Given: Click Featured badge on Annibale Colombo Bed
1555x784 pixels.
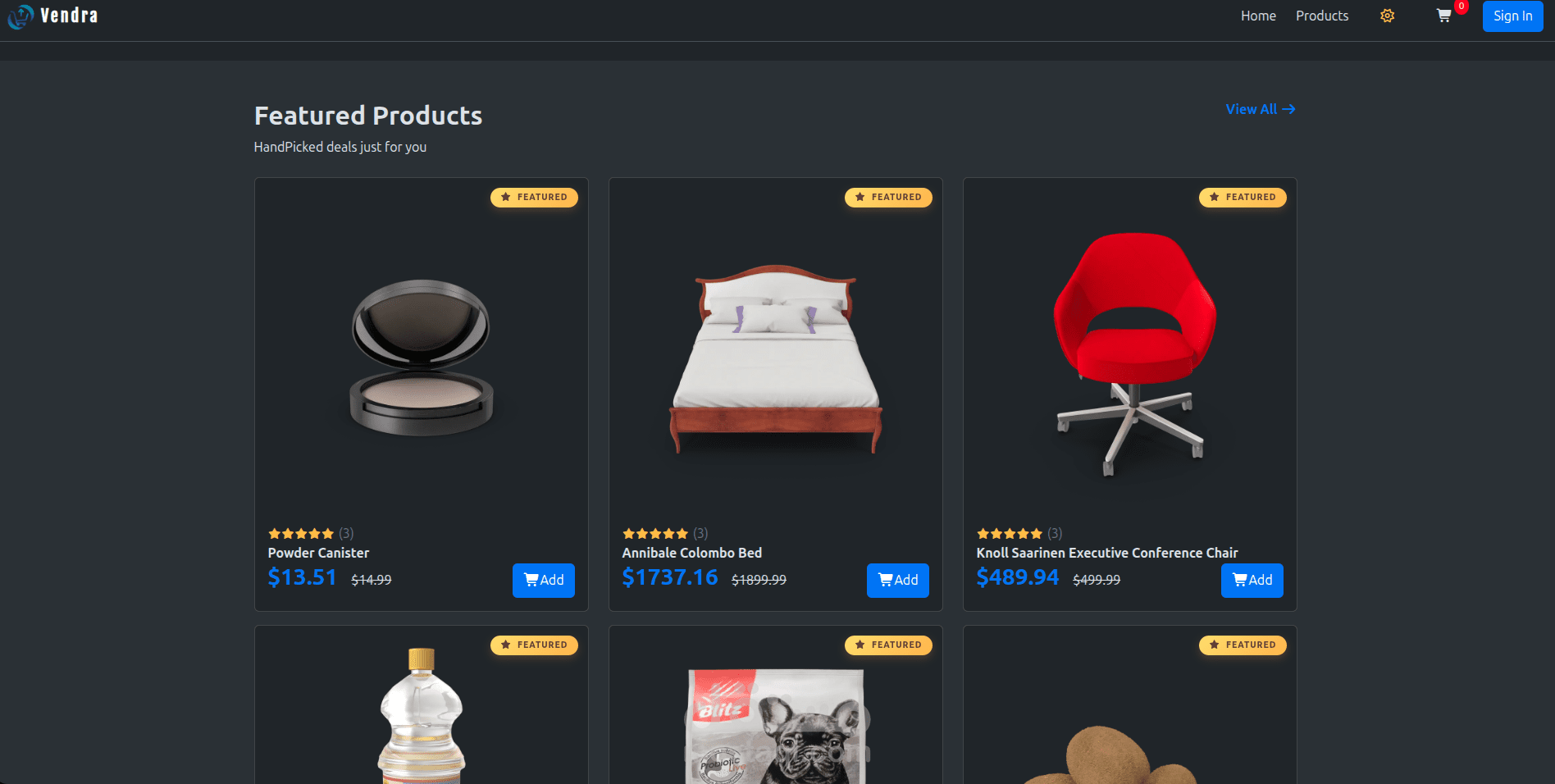Looking at the screenshot, I should tap(888, 198).
